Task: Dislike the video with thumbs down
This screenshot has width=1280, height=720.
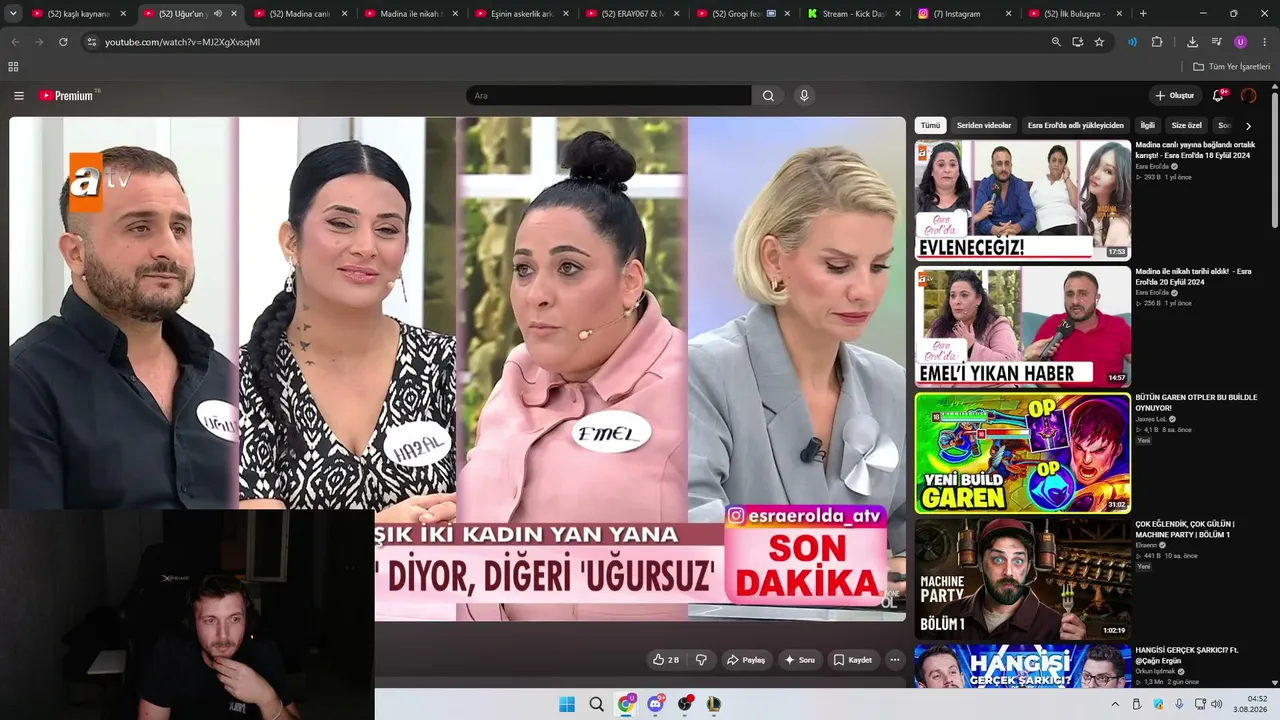Action: tap(701, 660)
